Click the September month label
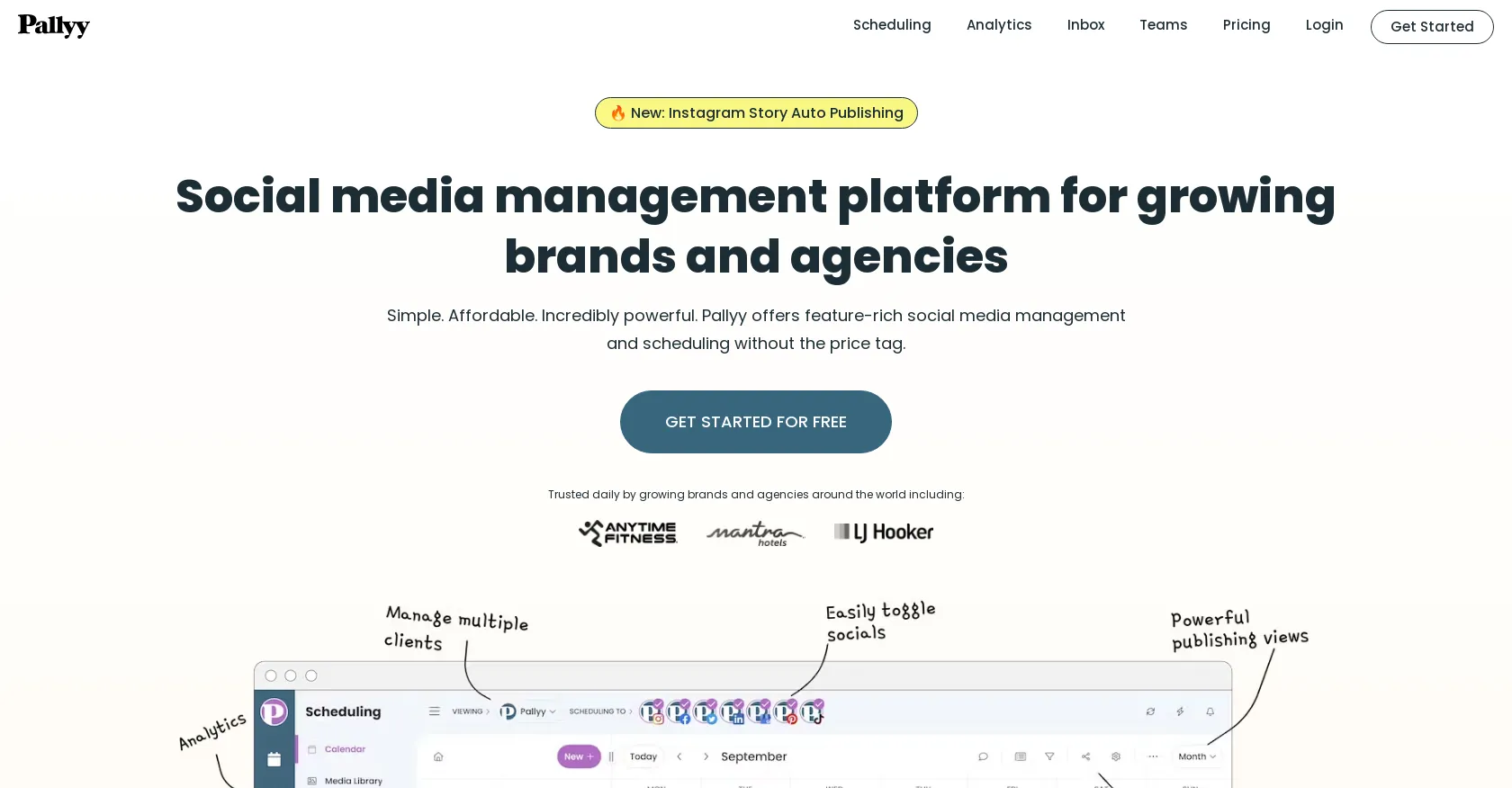Viewport: 1512px width, 788px height. pyautogui.click(x=754, y=757)
